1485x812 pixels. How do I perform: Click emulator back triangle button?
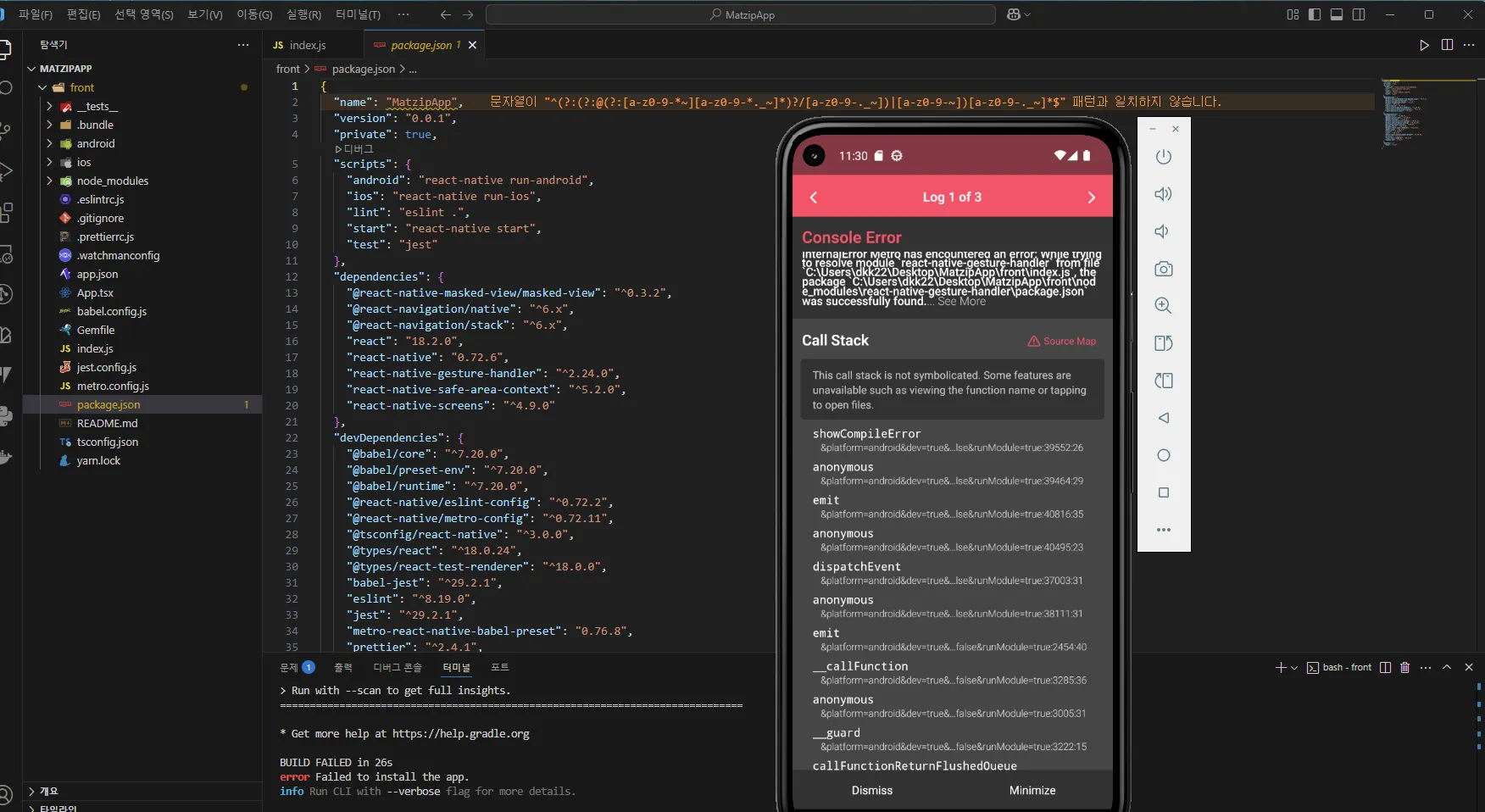(1164, 418)
